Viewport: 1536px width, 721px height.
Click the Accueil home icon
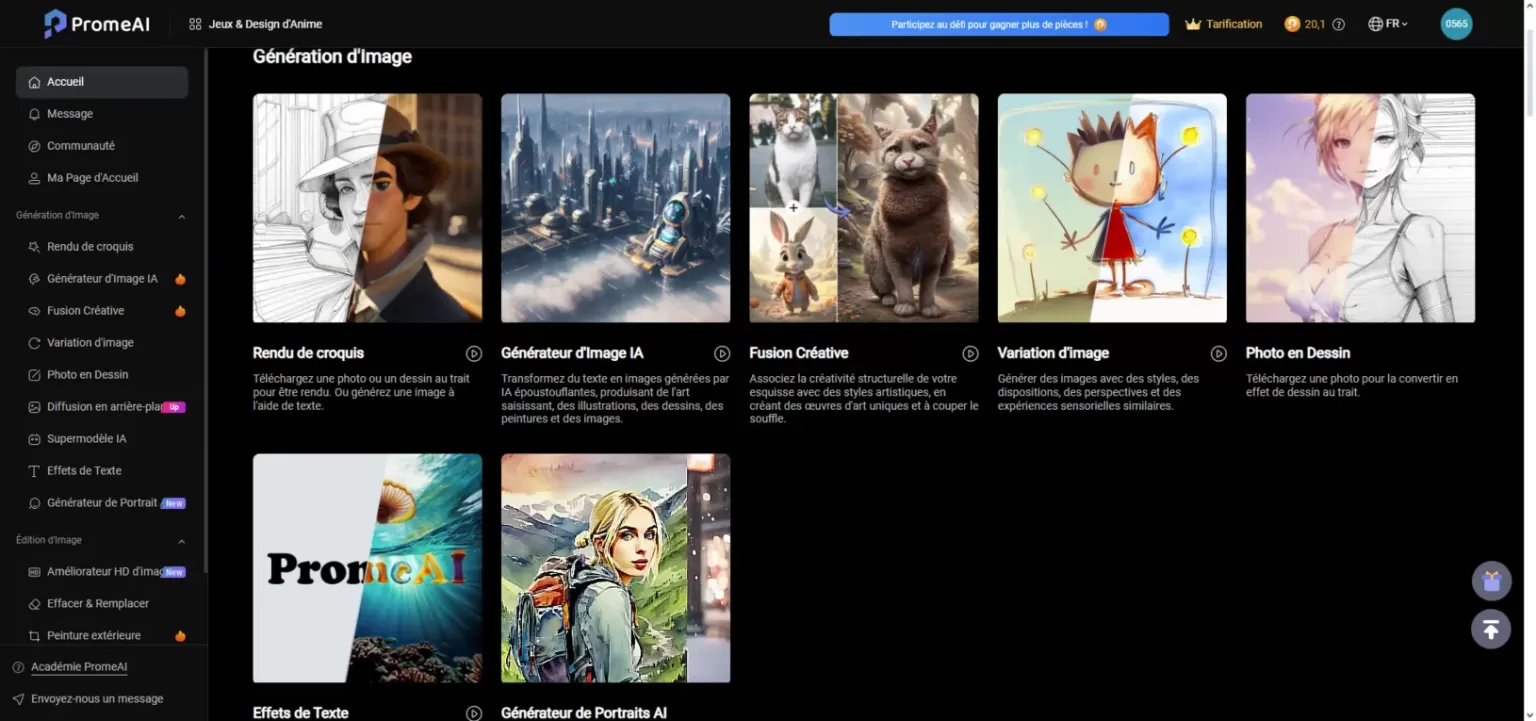35,82
